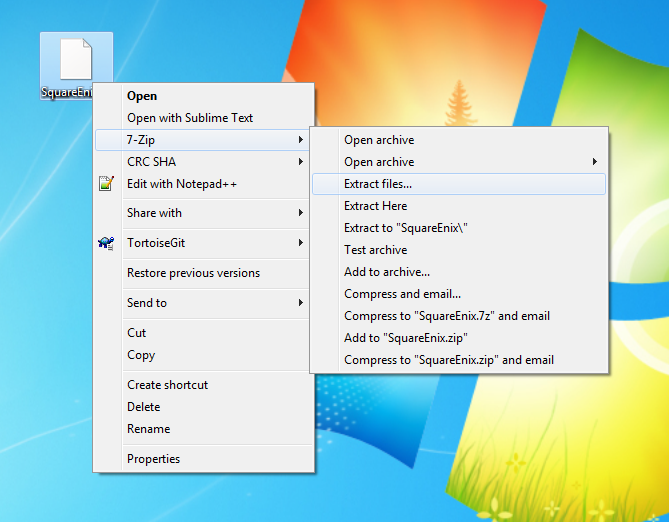Choose Compress to "SquareEnix.7z" and email

(x=459, y=316)
